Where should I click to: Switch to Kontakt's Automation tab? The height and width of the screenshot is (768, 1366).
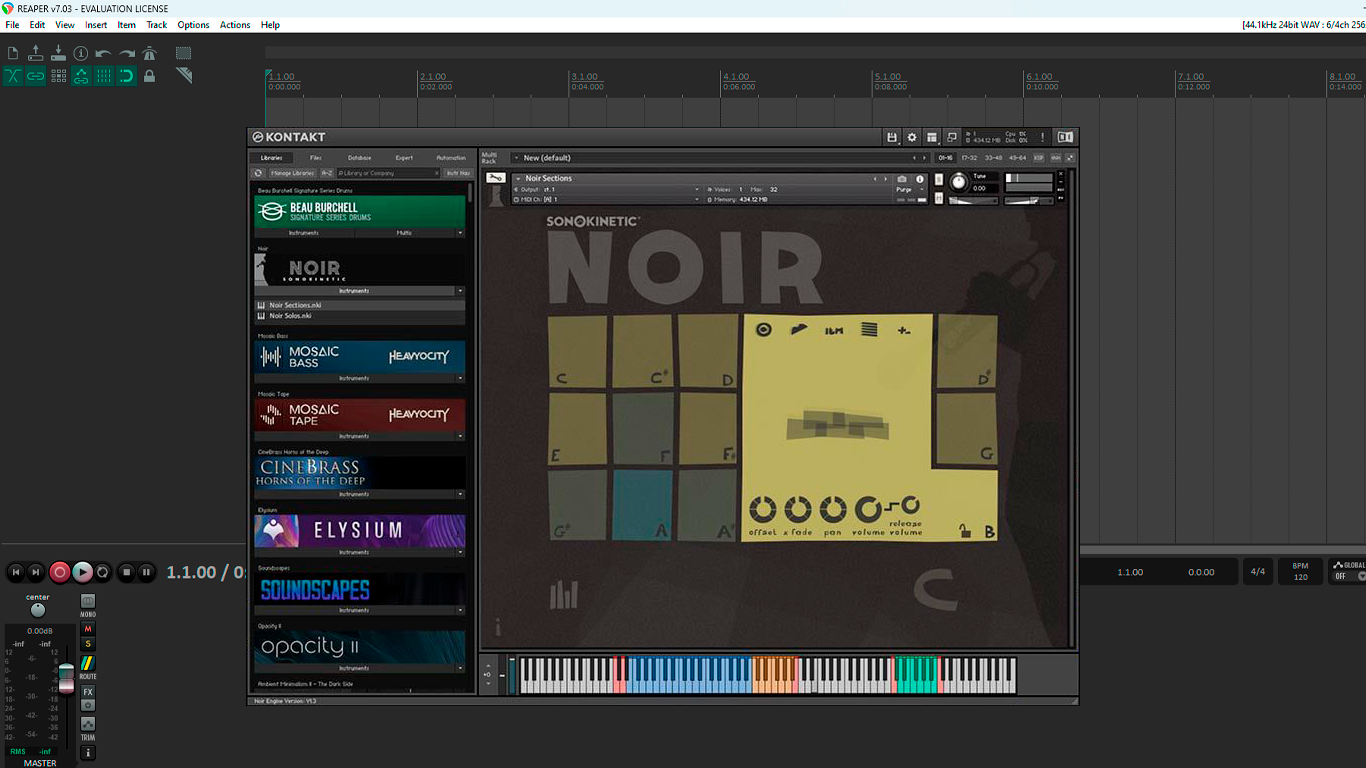(451, 158)
